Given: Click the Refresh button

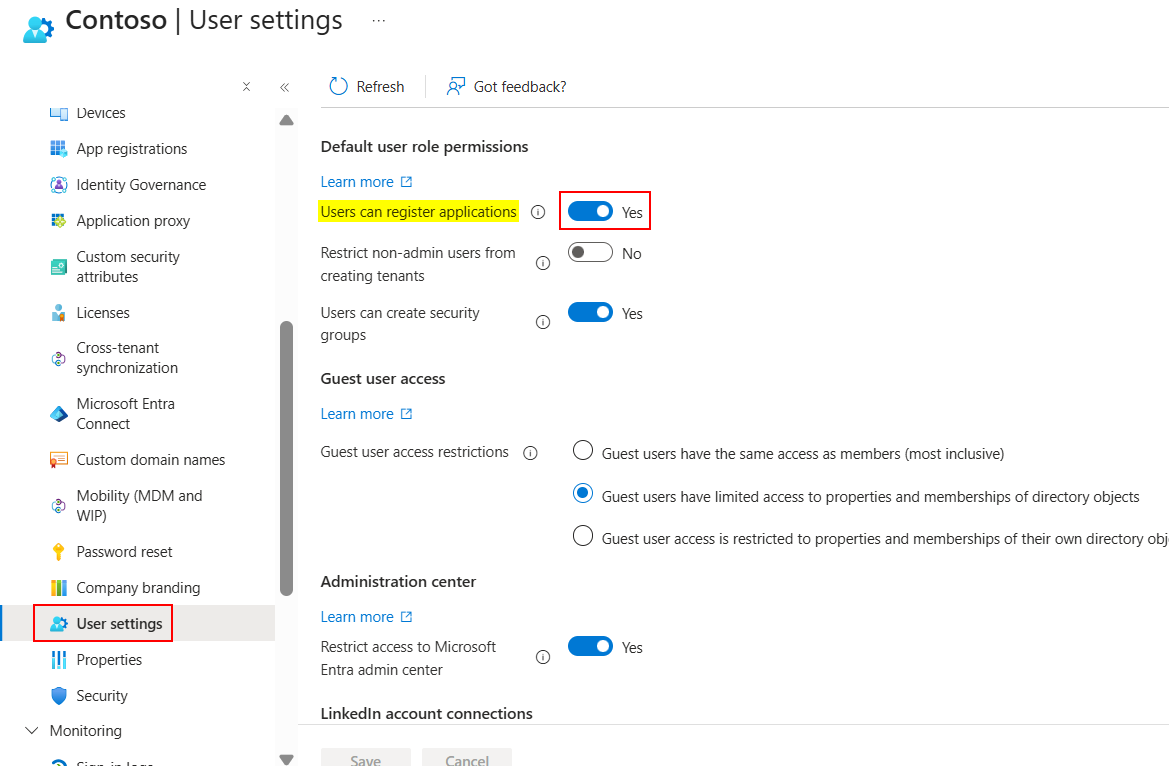Looking at the screenshot, I should tap(367, 87).
